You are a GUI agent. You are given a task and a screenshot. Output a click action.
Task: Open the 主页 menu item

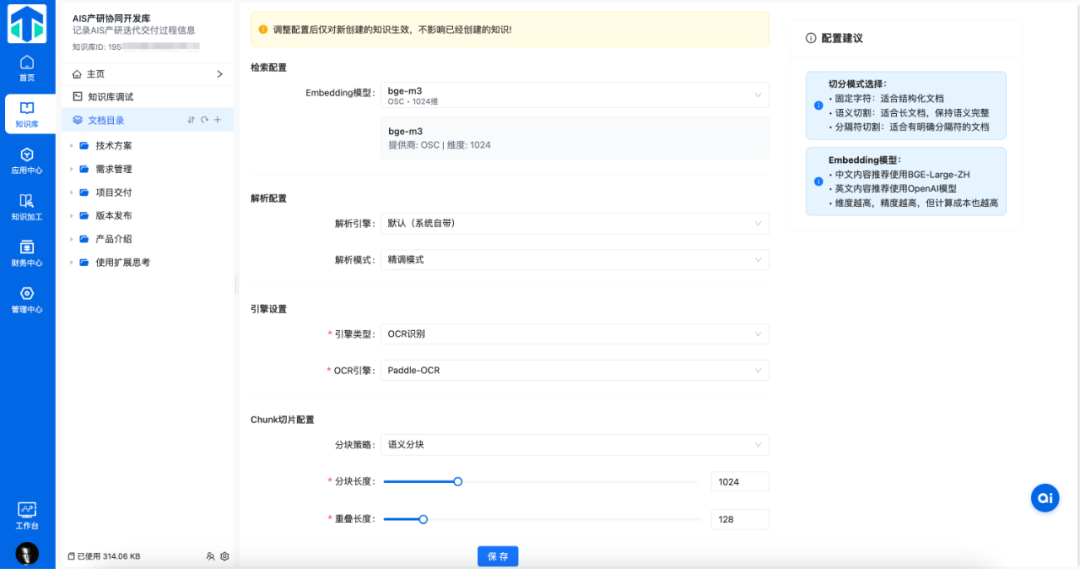point(96,74)
